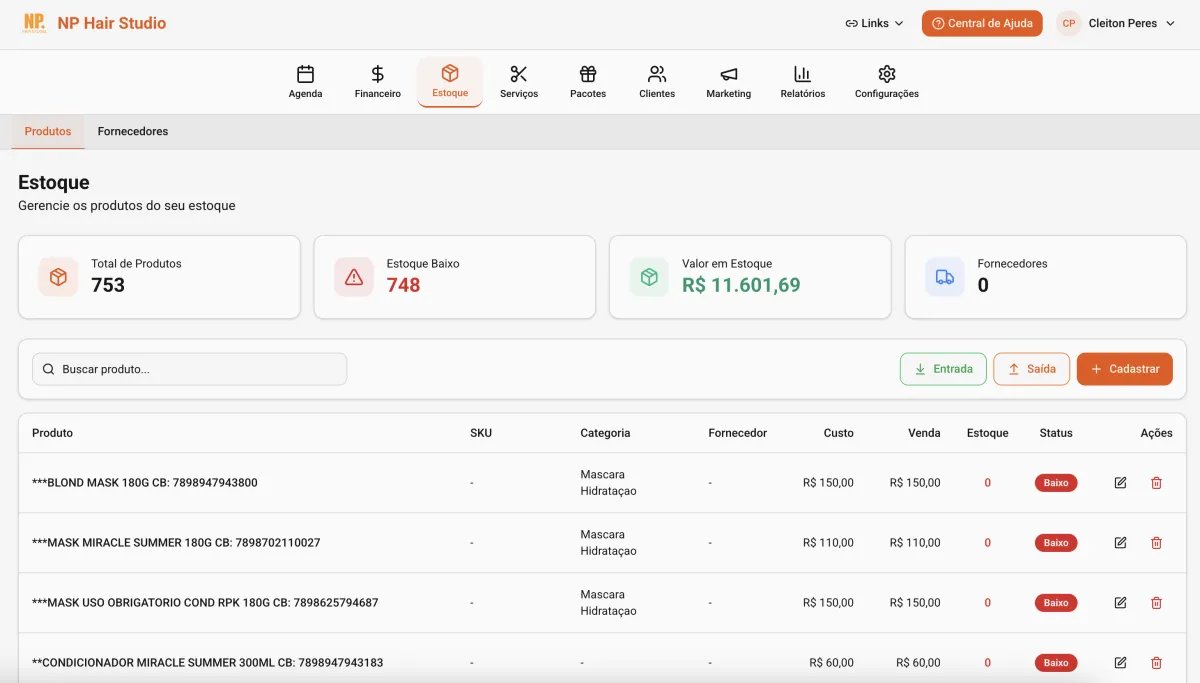The width and height of the screenshot is (1200, 683).
Task: Expand the Cleiton Peres account menu
Action: [x=1116, y=22]
